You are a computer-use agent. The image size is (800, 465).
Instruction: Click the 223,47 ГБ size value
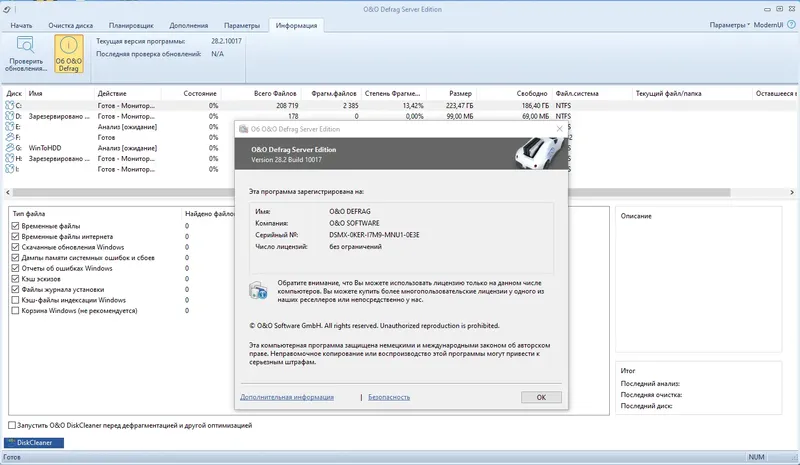[x=459, y=106]
